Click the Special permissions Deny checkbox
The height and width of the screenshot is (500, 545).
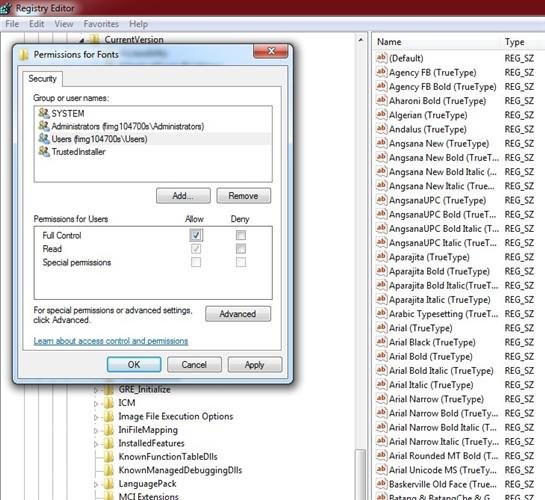241,262
